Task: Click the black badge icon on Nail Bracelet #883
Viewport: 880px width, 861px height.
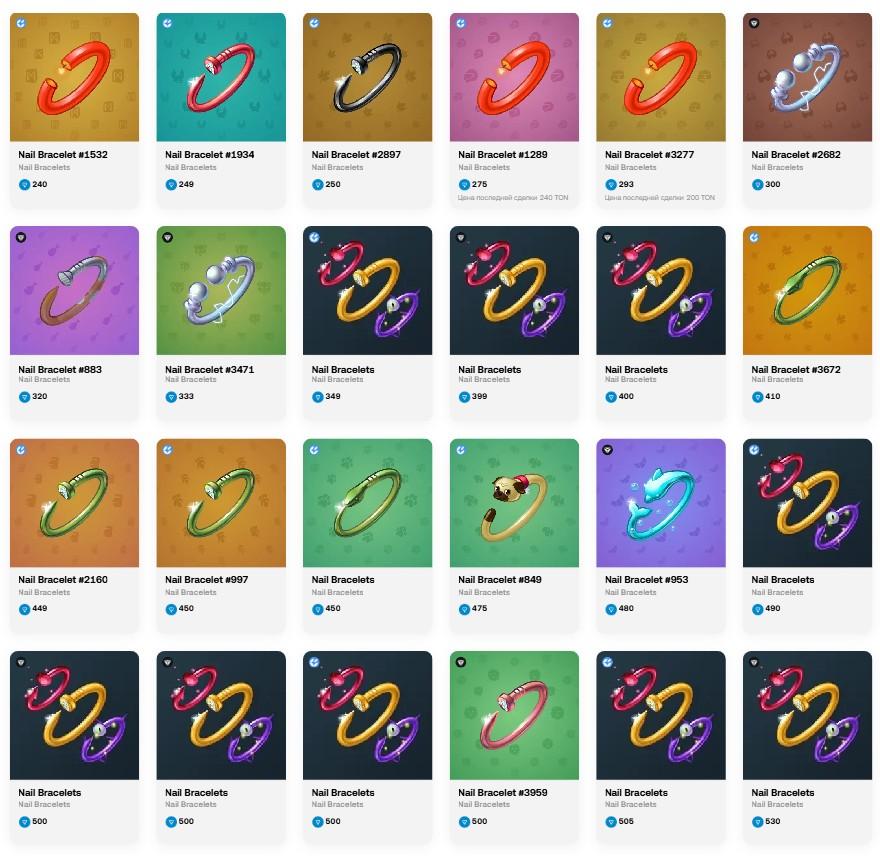Action: pyautogui.click(x=21, y=237)
